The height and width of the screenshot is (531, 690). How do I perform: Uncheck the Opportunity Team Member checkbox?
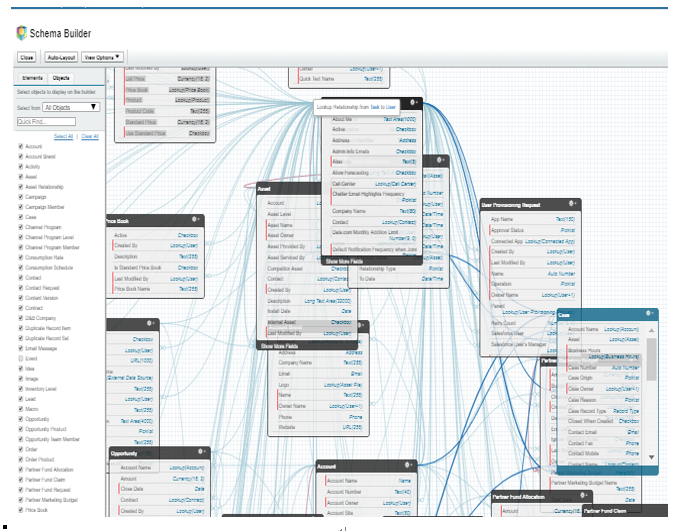click(x=21, y=439)
